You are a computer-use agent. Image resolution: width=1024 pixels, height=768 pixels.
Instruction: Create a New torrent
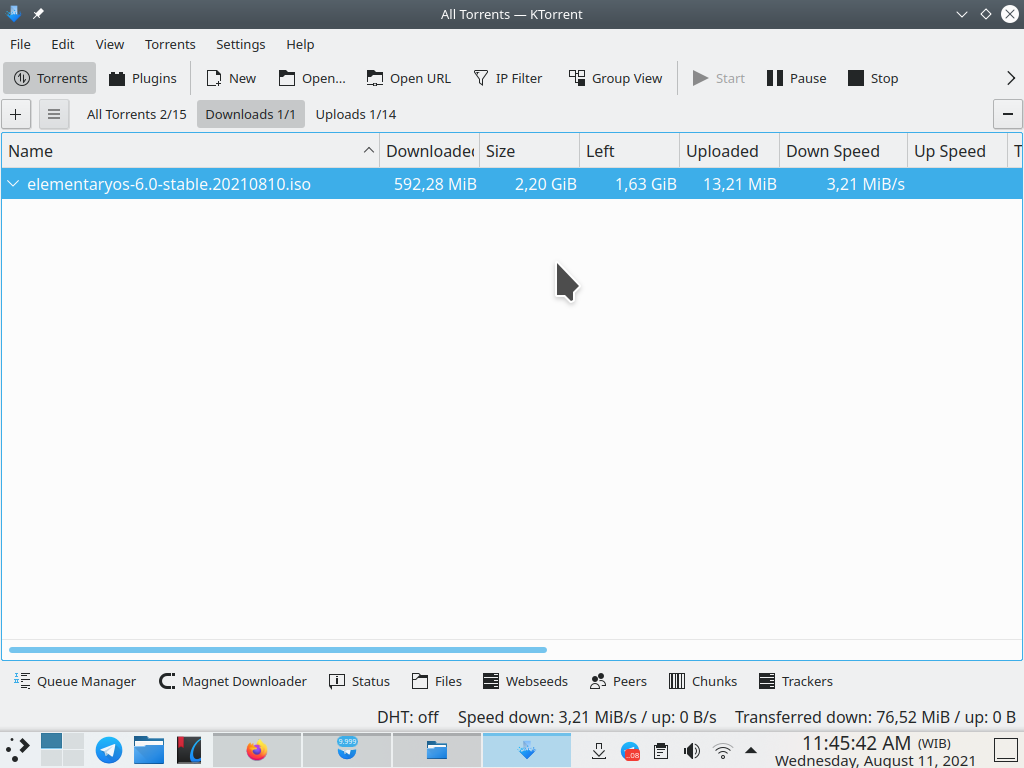tap(231, 78)
